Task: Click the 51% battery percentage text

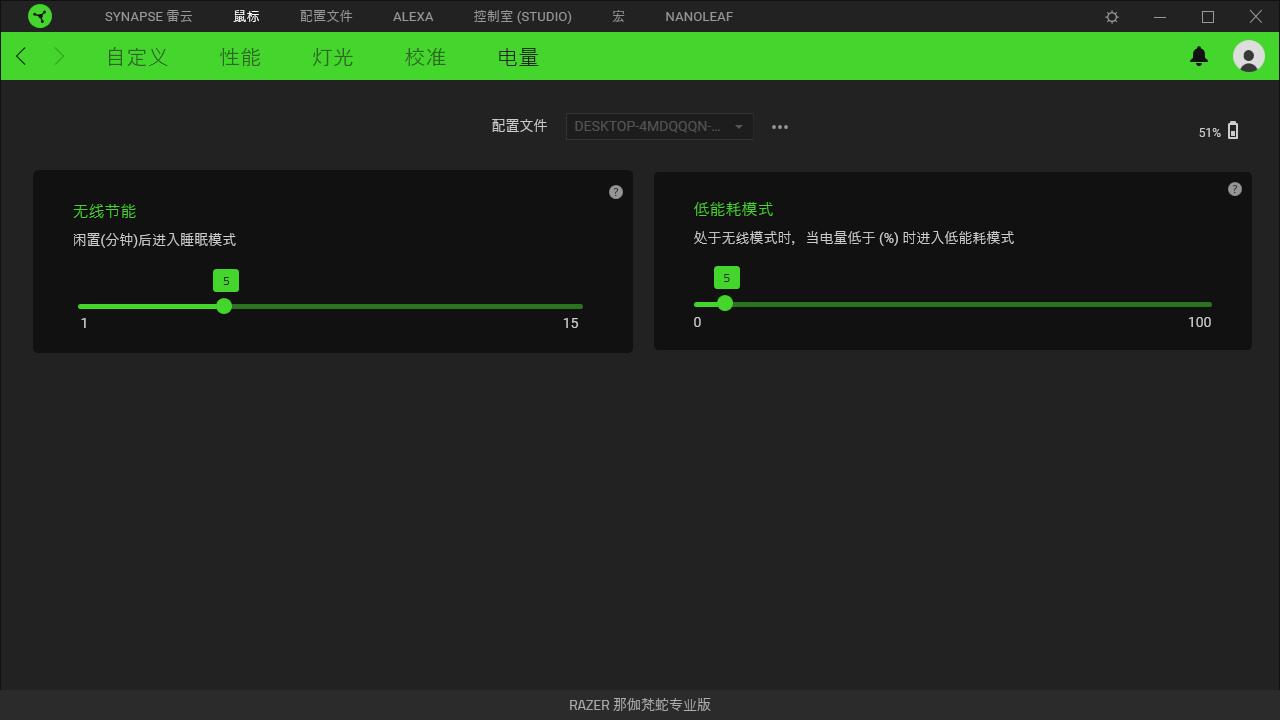Action: coord(1209,132)
